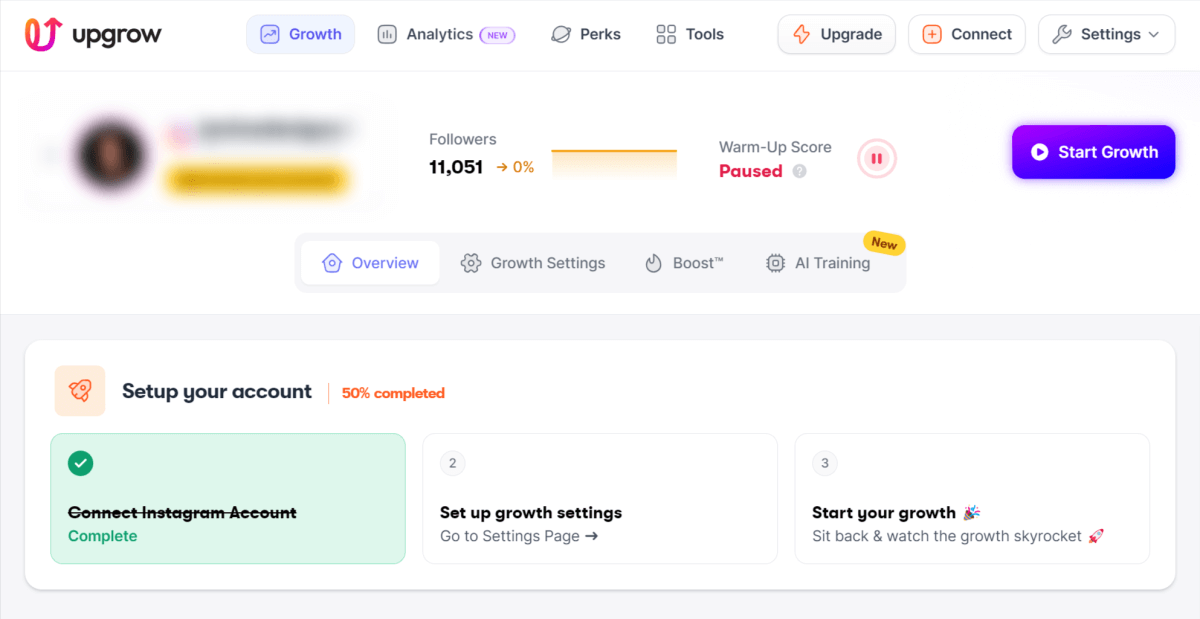This screenshot has width=1200, height=619.
Task: Open the Connect account menu
Action: [966, 33]
